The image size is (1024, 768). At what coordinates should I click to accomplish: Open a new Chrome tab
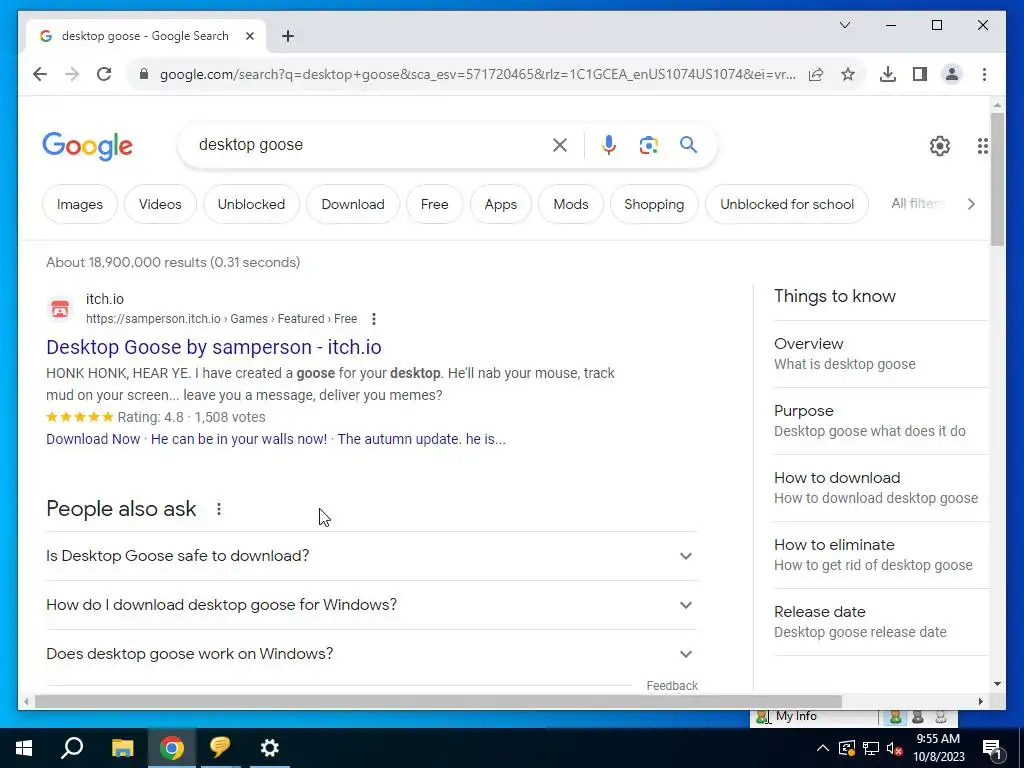(x=288, y=36)
